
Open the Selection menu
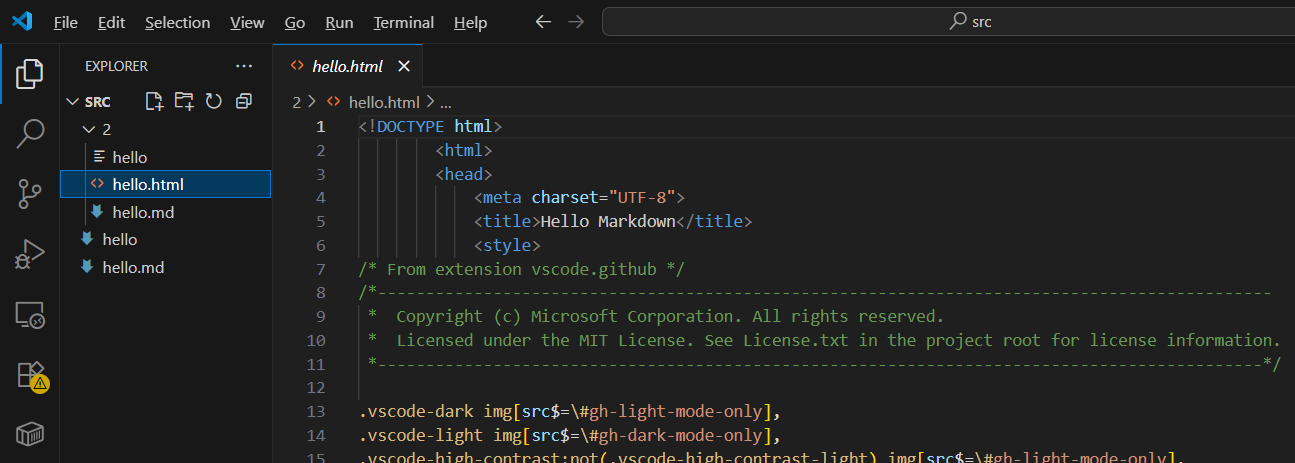(x=177, y=22)
